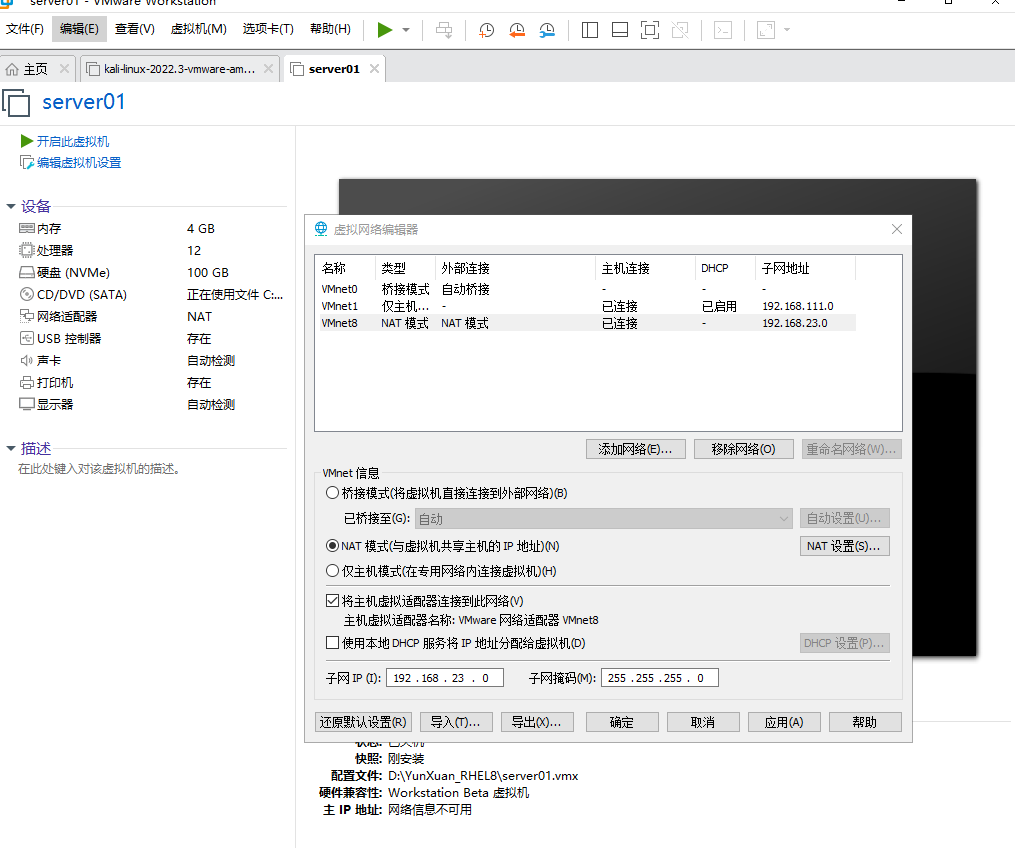Select the 网络适配器 device icon

click(x=27, y=317)
